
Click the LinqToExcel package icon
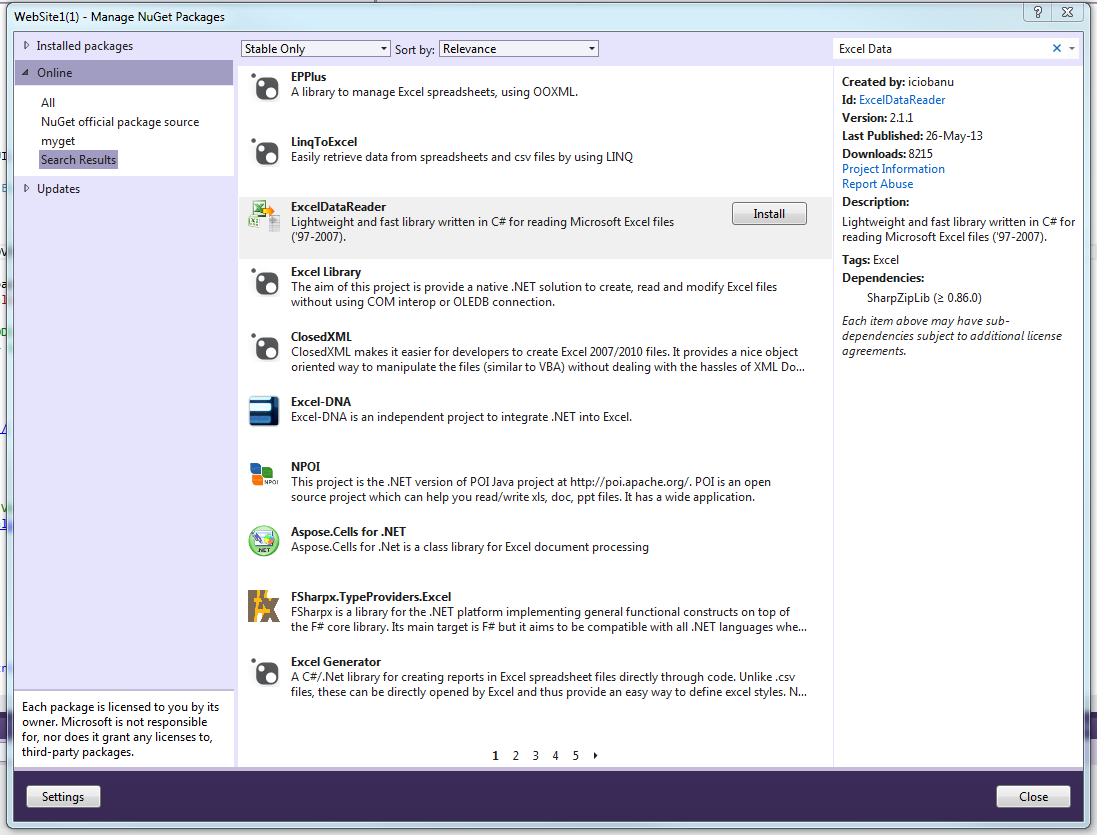click(265, 152)
